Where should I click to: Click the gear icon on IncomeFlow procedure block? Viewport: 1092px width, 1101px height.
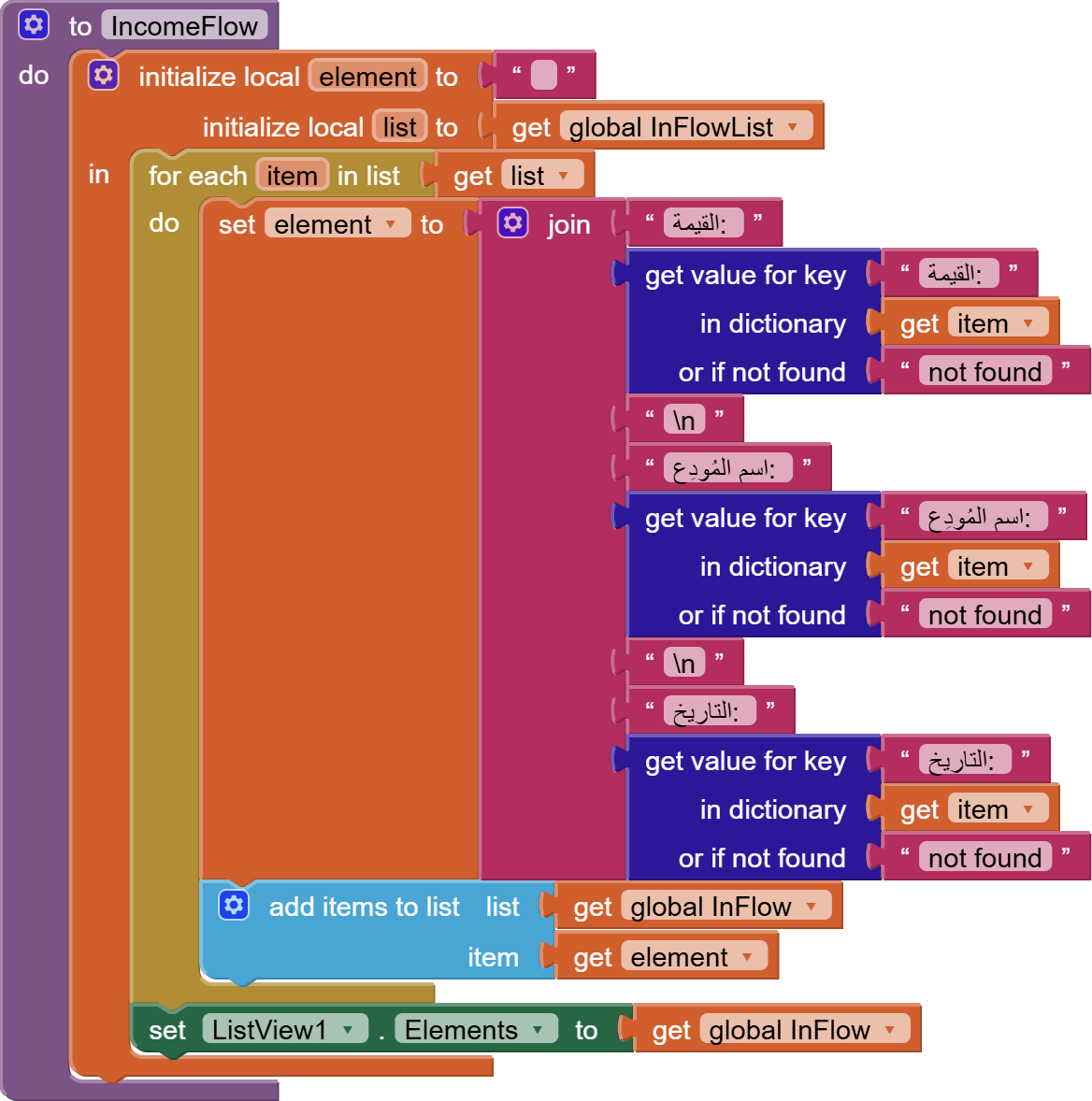[x=34, y=24]
